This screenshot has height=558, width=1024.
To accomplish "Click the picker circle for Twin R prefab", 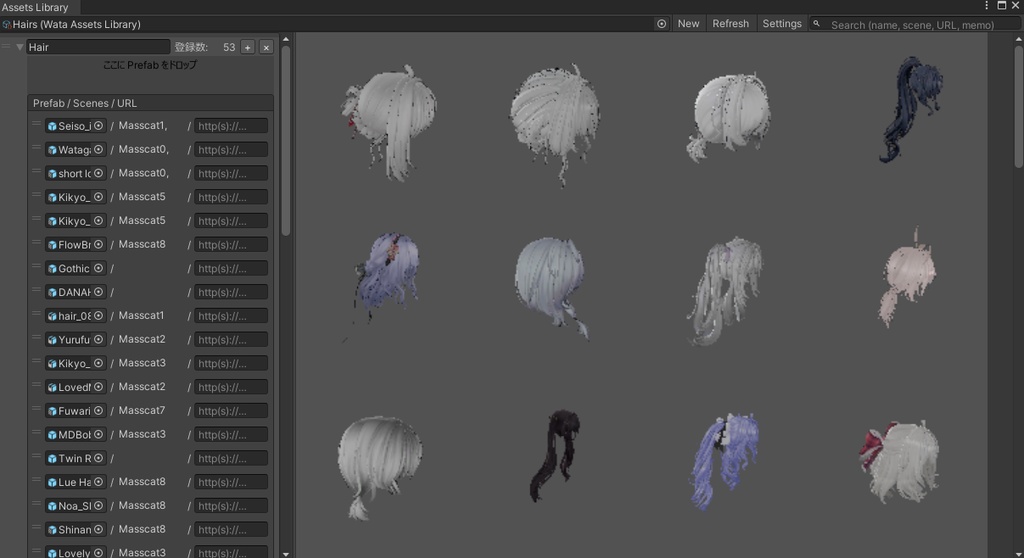I will point(98,458).
